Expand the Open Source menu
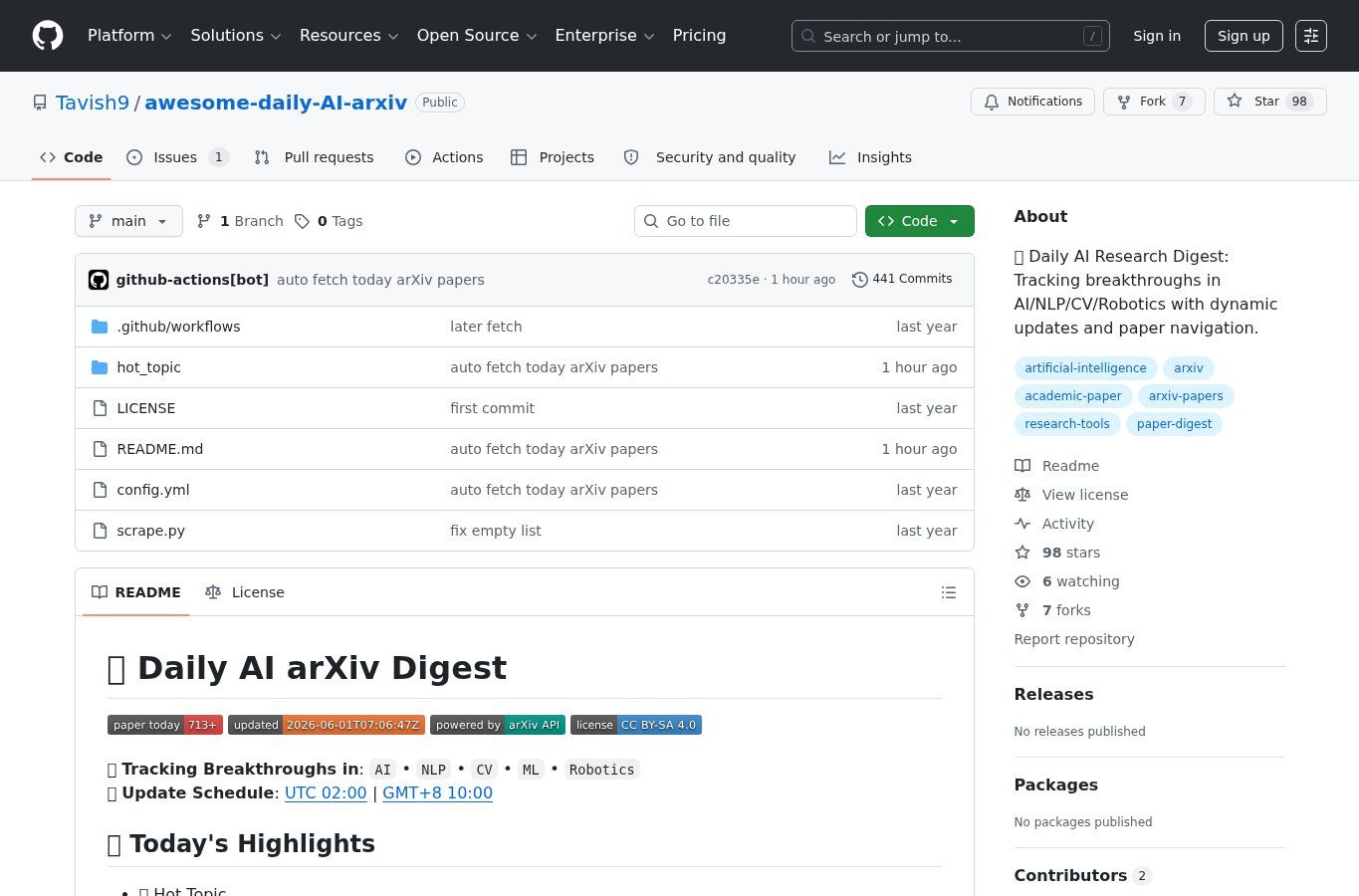 click(x=477, y=36)
